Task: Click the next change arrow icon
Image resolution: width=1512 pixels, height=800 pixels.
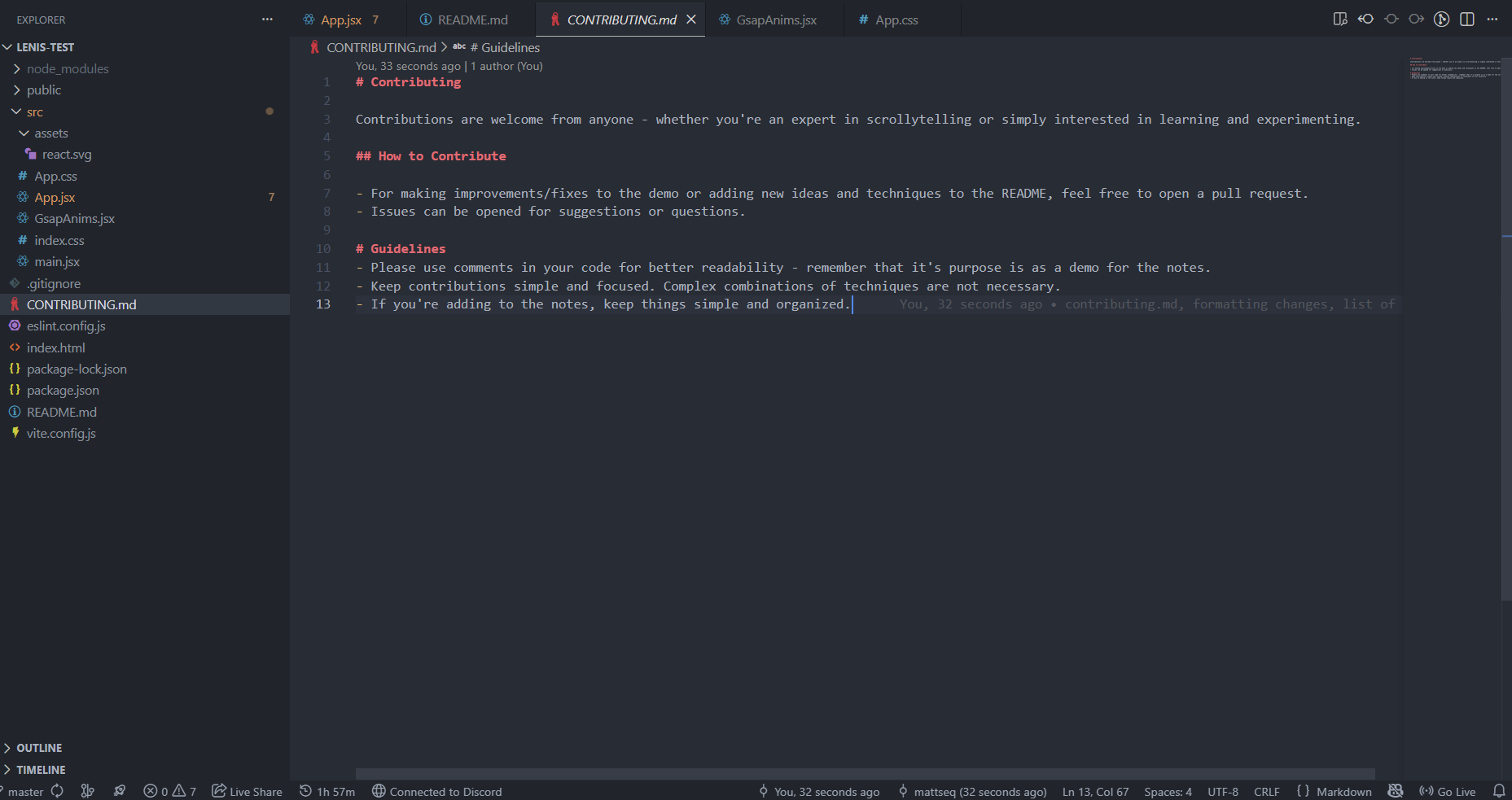Action: click(x=1417, y=20)
